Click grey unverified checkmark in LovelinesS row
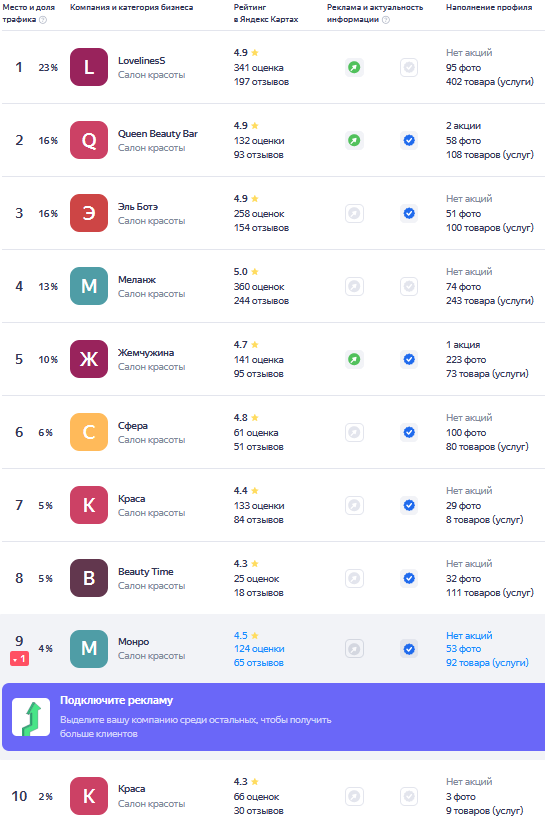The height and width of the screenshot is (825, 545). [x=409, y=67]
